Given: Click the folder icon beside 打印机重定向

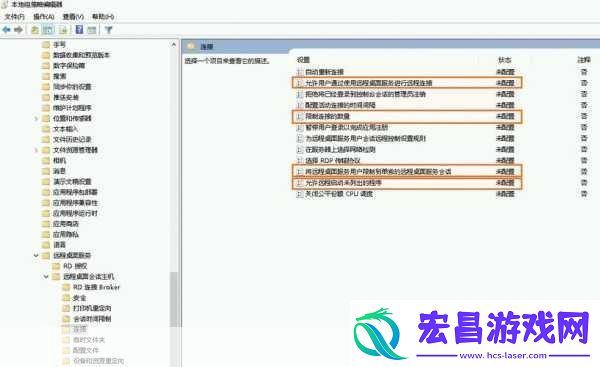Looking at the screenshot, I should tap(66, 308).
